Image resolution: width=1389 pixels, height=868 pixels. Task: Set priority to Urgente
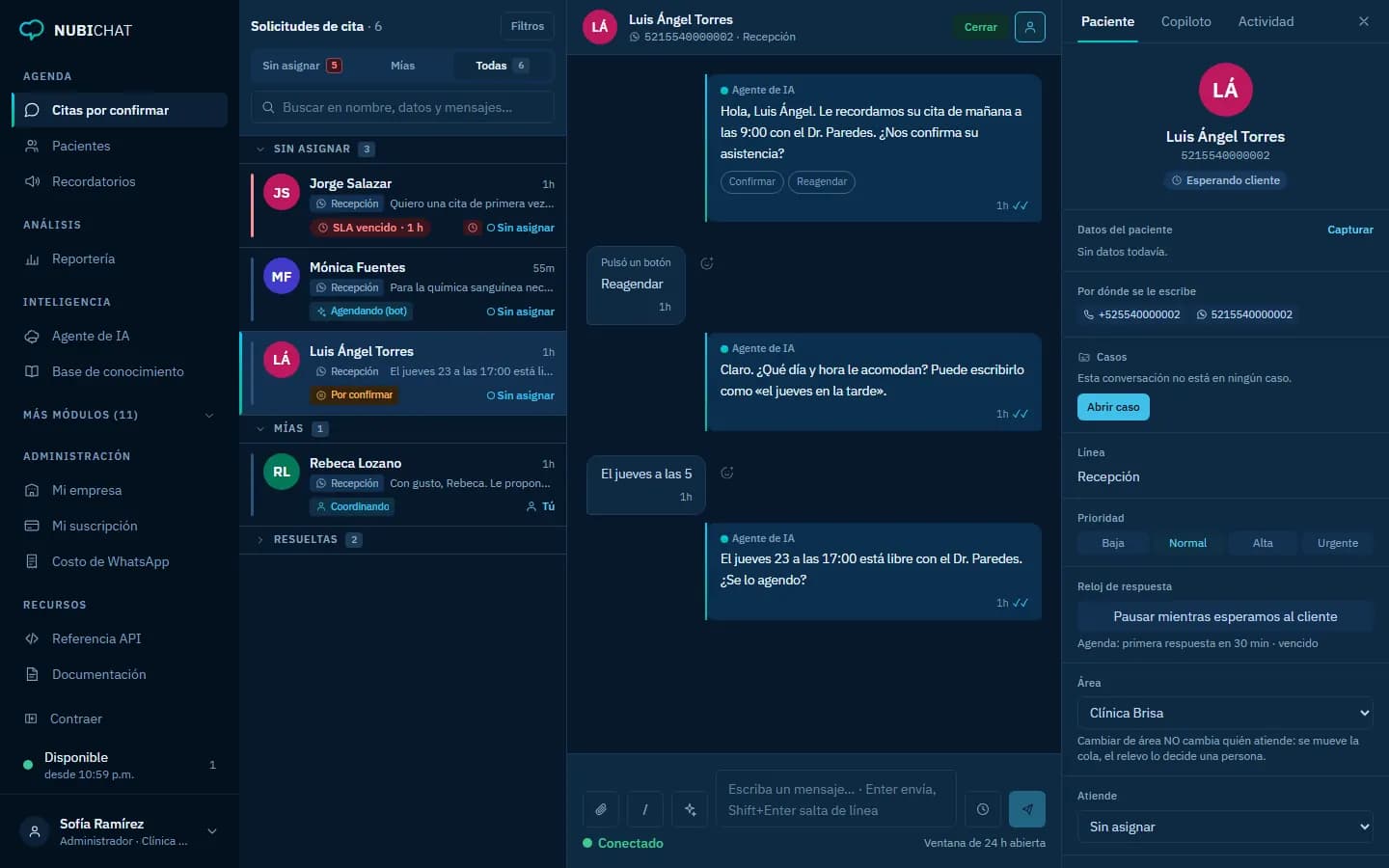click(1338, 543)
